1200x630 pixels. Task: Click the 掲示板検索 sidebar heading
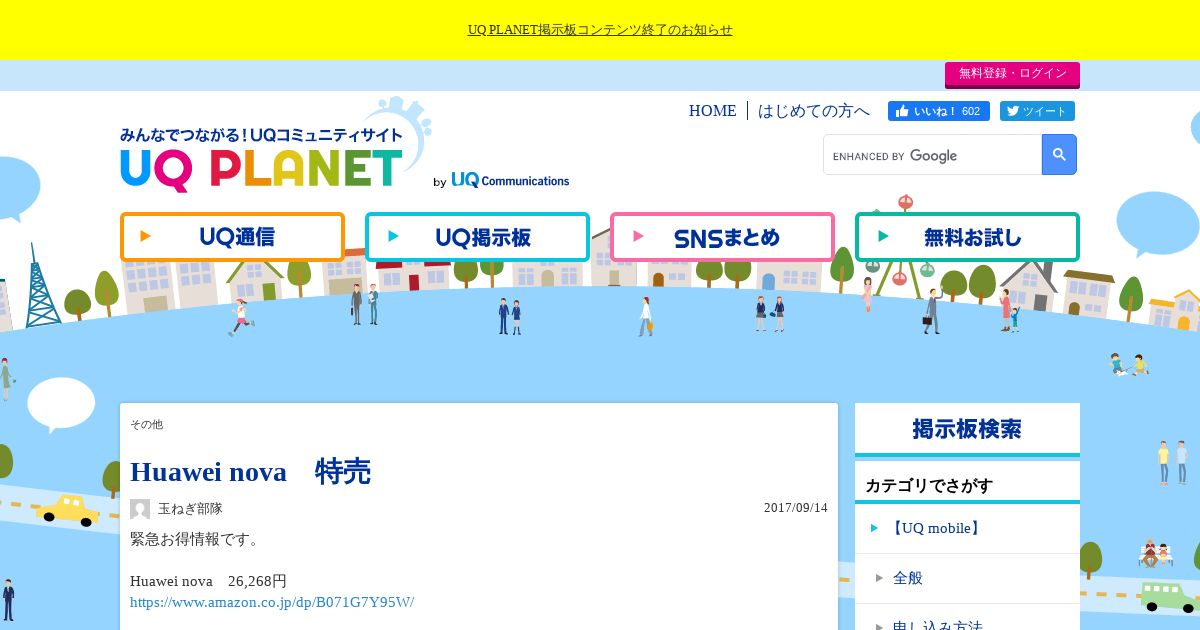[967, 429]
